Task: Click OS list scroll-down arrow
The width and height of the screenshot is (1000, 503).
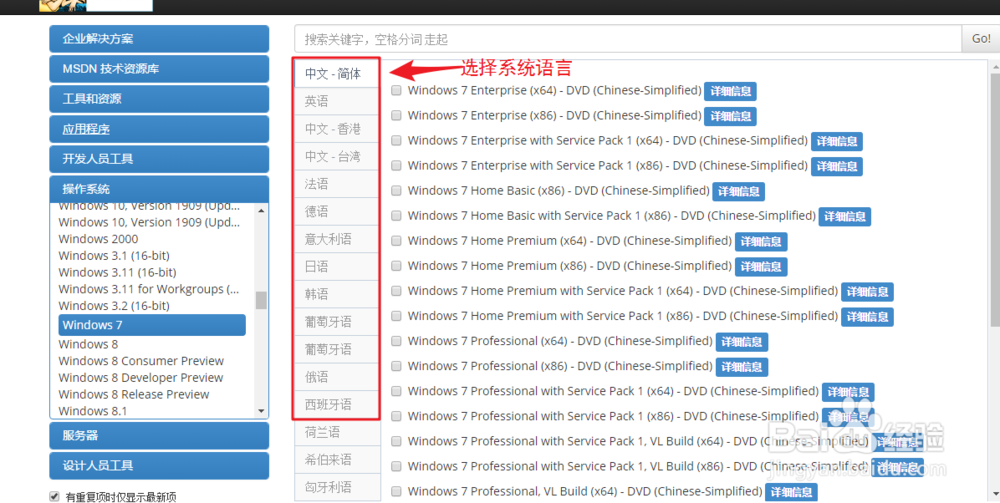Action: (261, 411)
